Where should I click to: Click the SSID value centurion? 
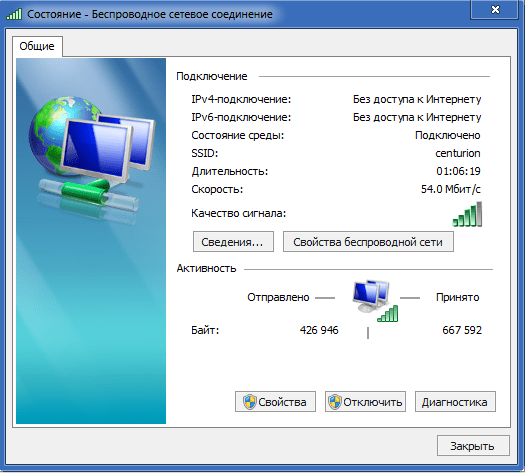[458, 153]
